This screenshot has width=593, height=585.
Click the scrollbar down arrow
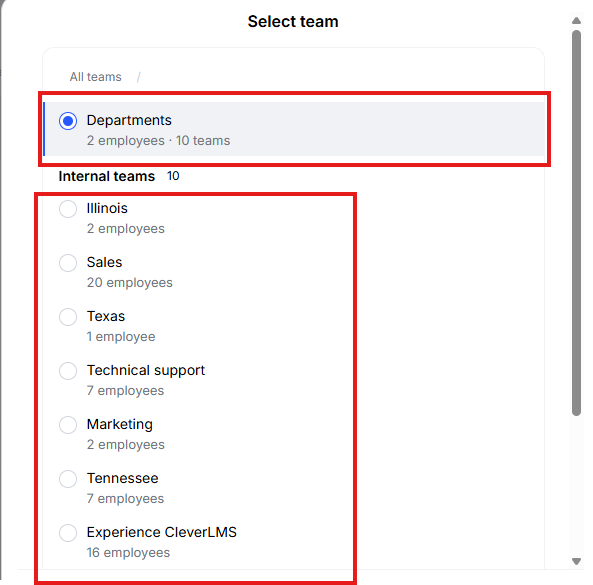click(576, 561)
